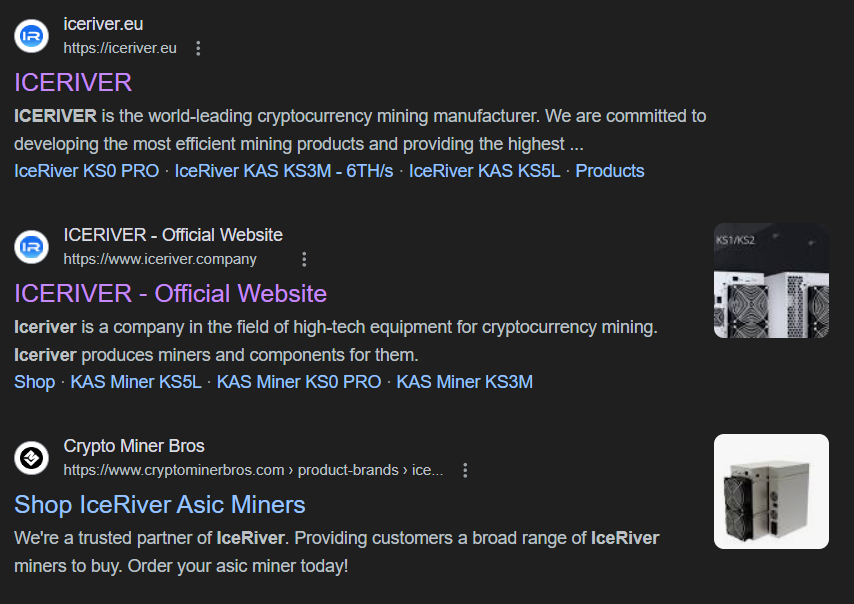Click the Crypto Miner Bros favicon

(x=31, y=457)
